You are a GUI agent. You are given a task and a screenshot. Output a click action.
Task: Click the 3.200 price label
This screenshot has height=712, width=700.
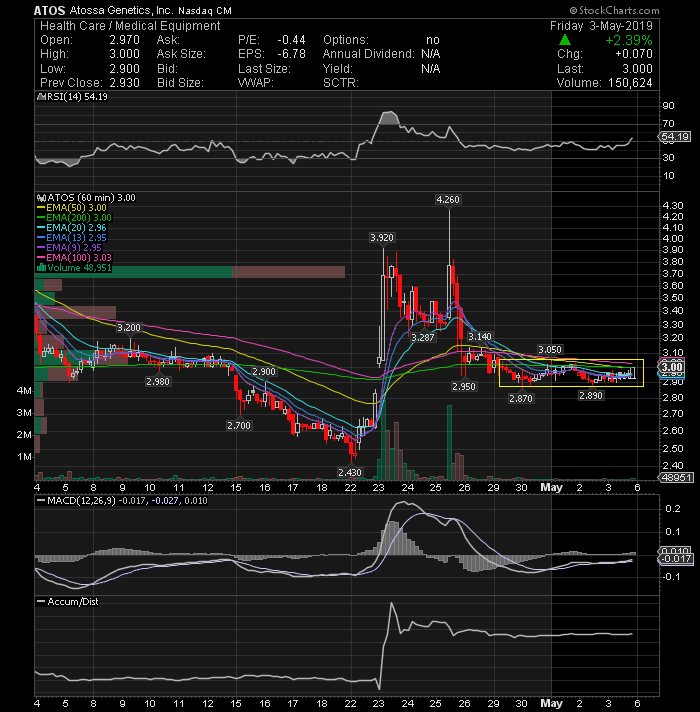[x=129, y=328]
